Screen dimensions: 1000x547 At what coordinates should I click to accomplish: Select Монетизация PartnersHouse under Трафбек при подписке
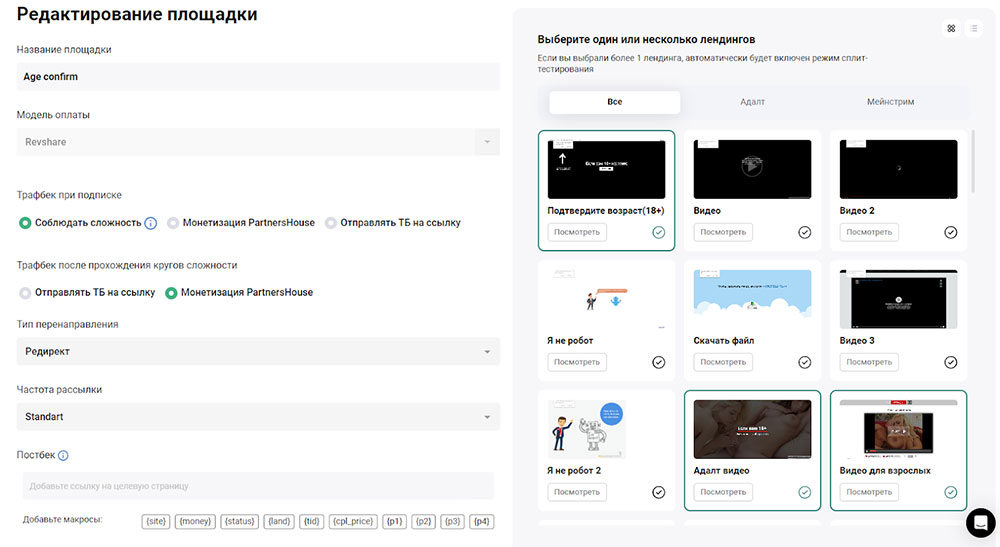(x=174, y=223)
